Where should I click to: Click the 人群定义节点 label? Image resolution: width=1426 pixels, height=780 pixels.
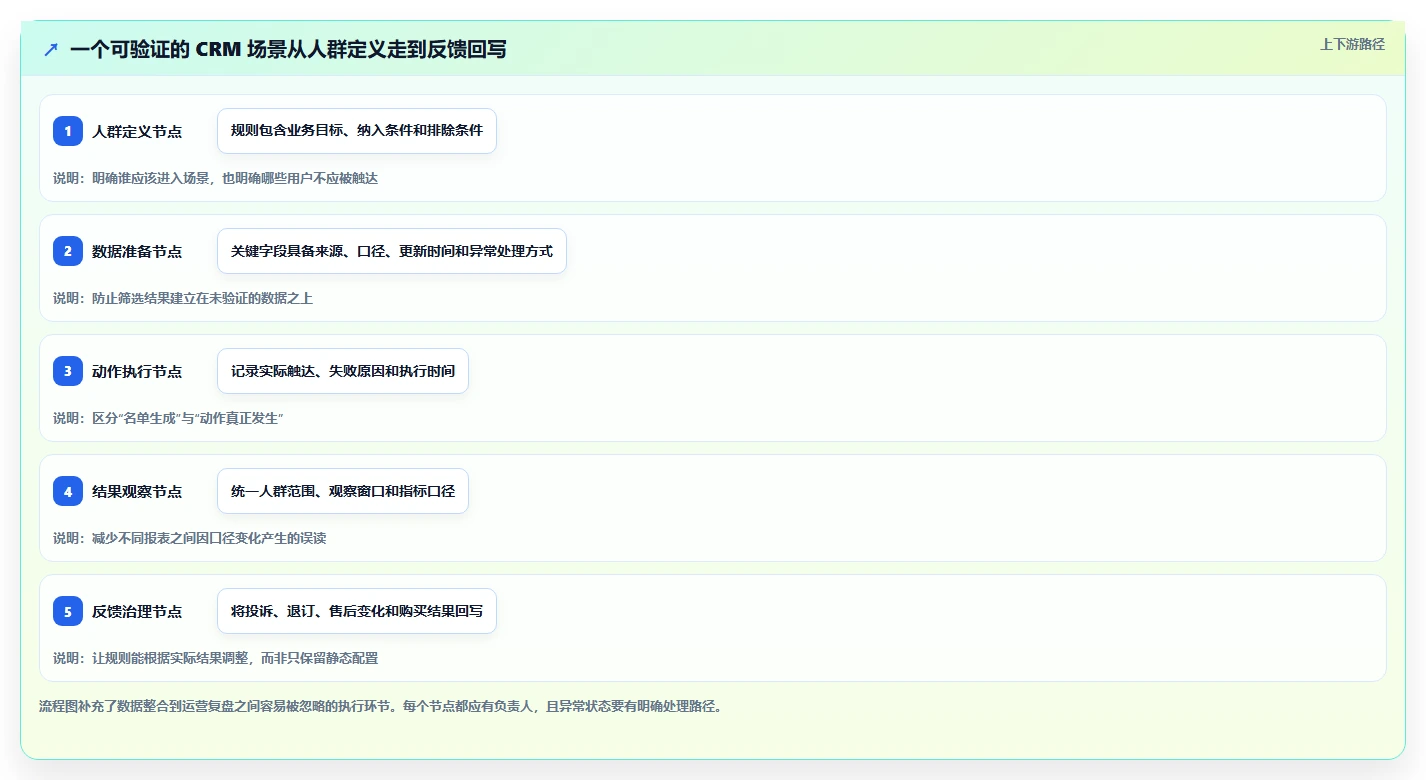[x=137, y=131]
